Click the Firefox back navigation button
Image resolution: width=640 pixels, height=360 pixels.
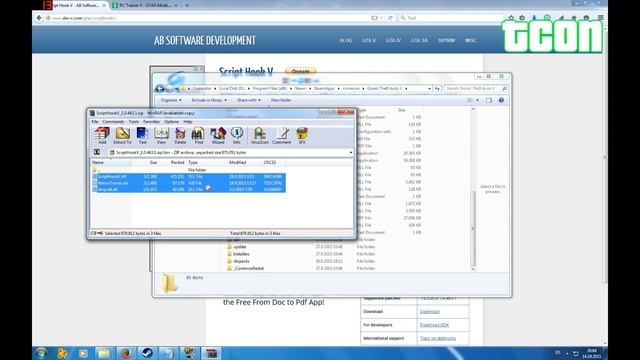point(39,18)
